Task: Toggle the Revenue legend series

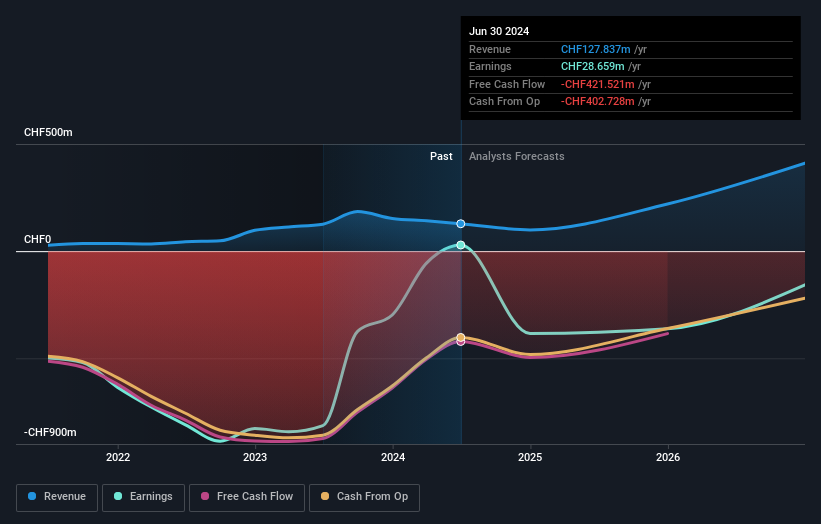Action: pyautogui.click(x=57, y=497)
